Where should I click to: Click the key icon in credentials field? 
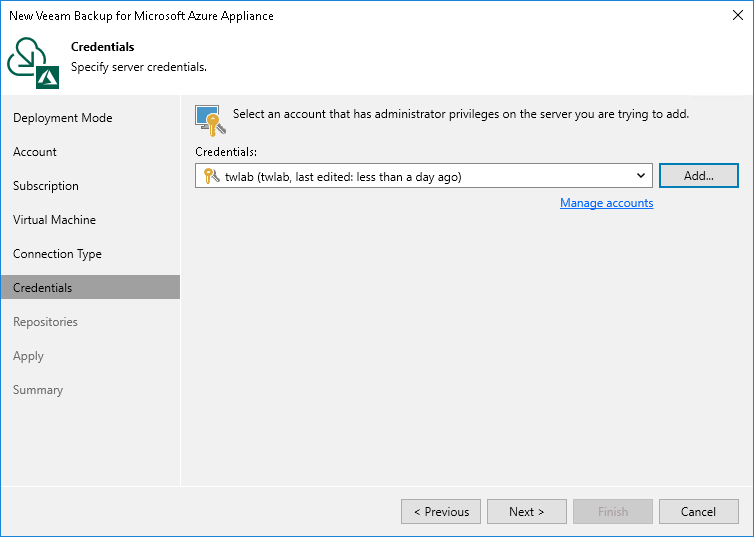click(211, 176)
